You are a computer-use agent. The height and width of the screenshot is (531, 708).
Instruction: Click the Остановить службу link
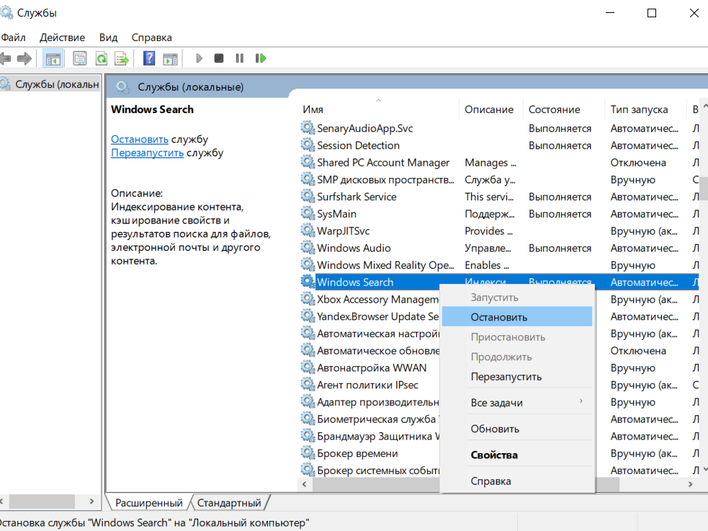point(139,139)
